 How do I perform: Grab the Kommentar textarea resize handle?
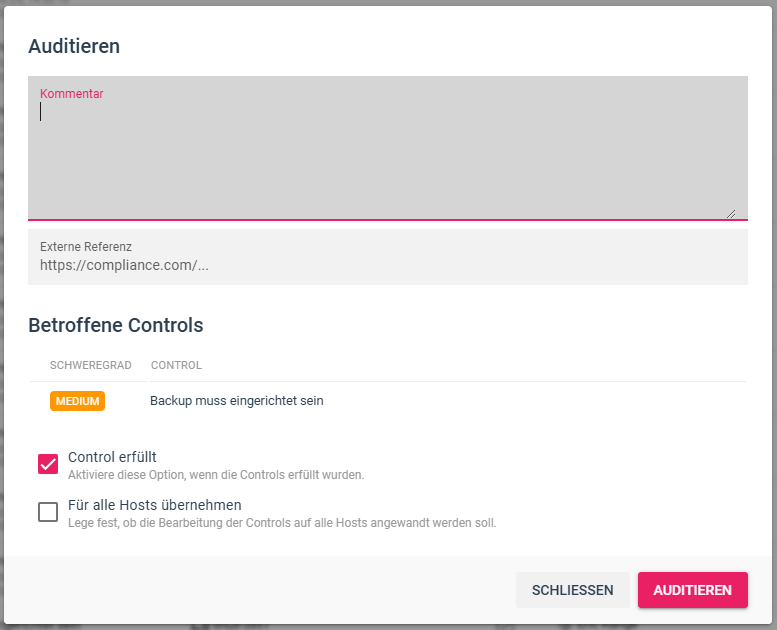(x=731, y=212)
